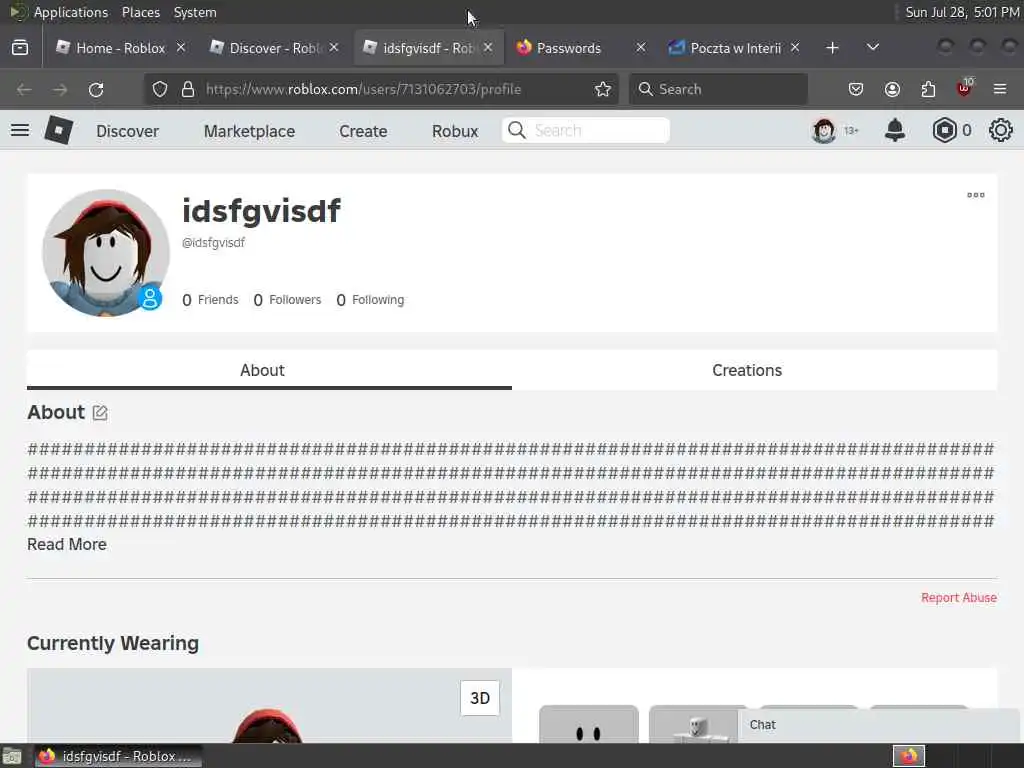The image size is (1024, 768).
Task: Click the clock showing Sun Jul 28, 5:01 PM
Action: click(x=962, y=12)
